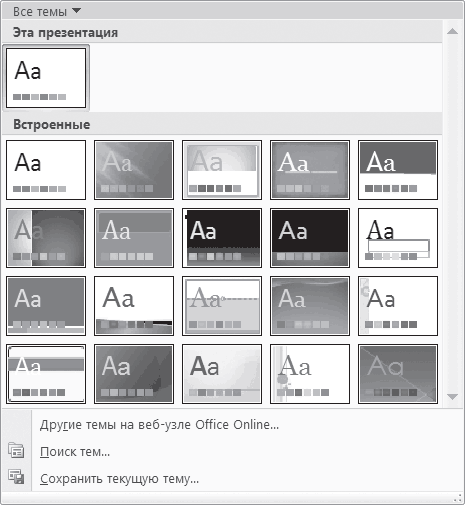Open the "Все темы" dropdown filter
The width and height of the screenshot is (465, 505).
click(47, 12)
